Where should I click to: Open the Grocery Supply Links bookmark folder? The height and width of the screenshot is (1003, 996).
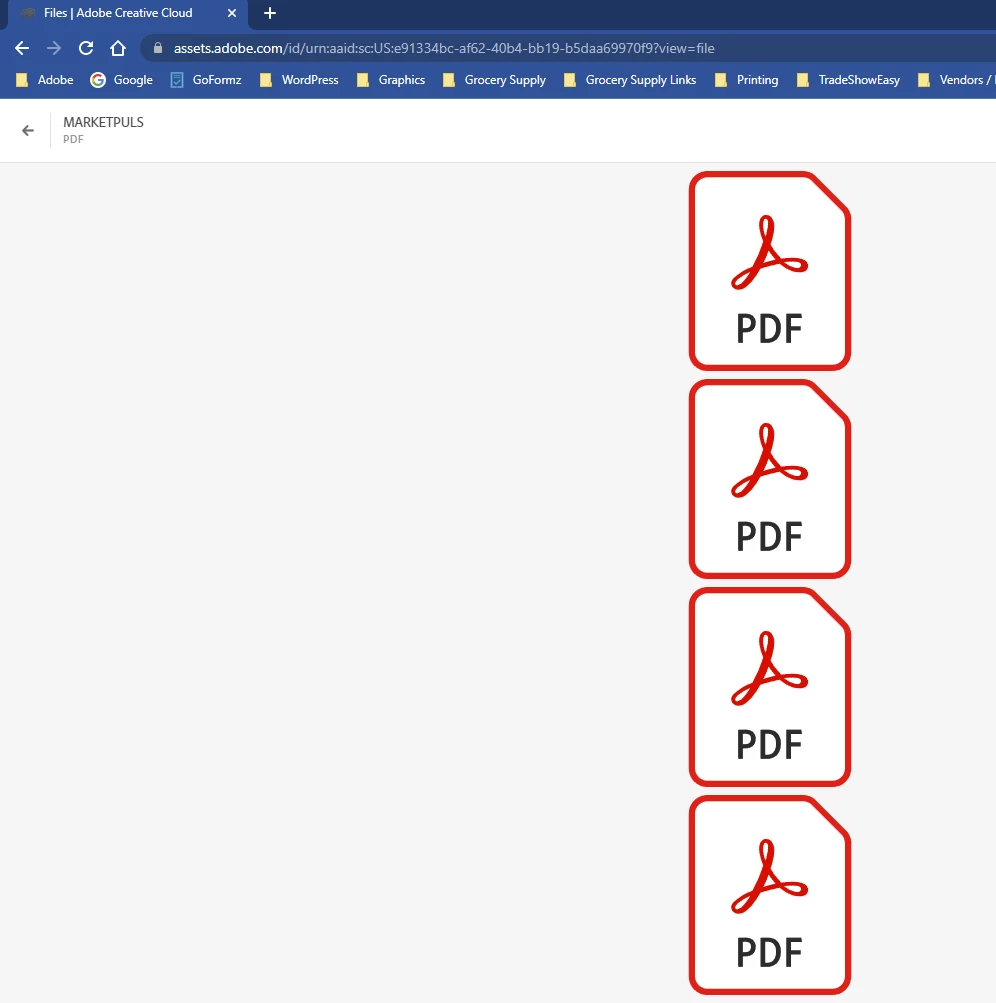click(630, 80)
